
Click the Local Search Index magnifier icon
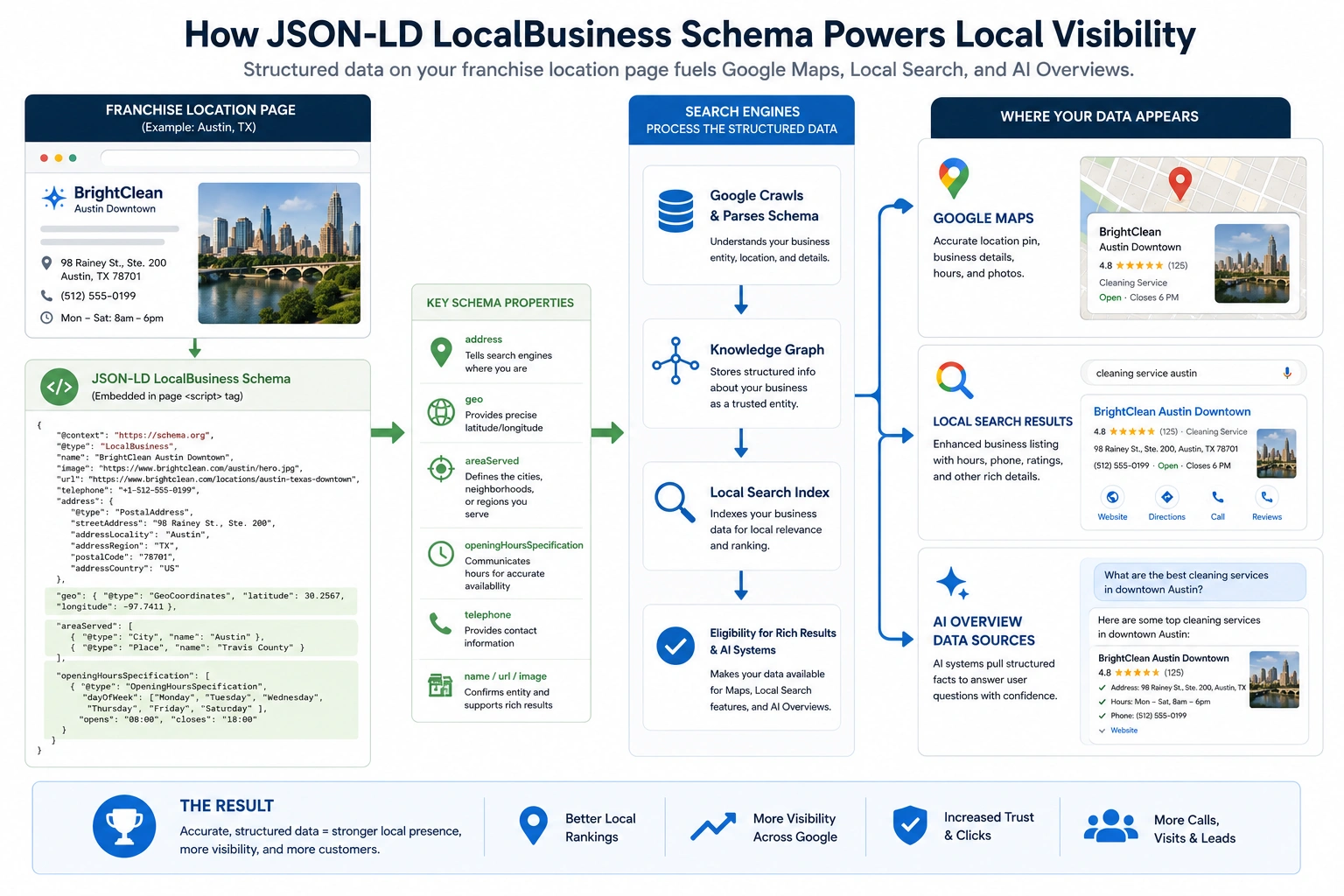pyautogui.click(x=675, y=502)
